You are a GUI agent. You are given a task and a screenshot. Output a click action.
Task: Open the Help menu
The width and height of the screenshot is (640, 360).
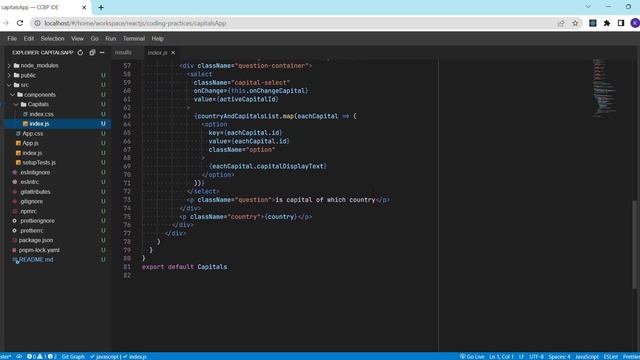[x=158, y=38]
